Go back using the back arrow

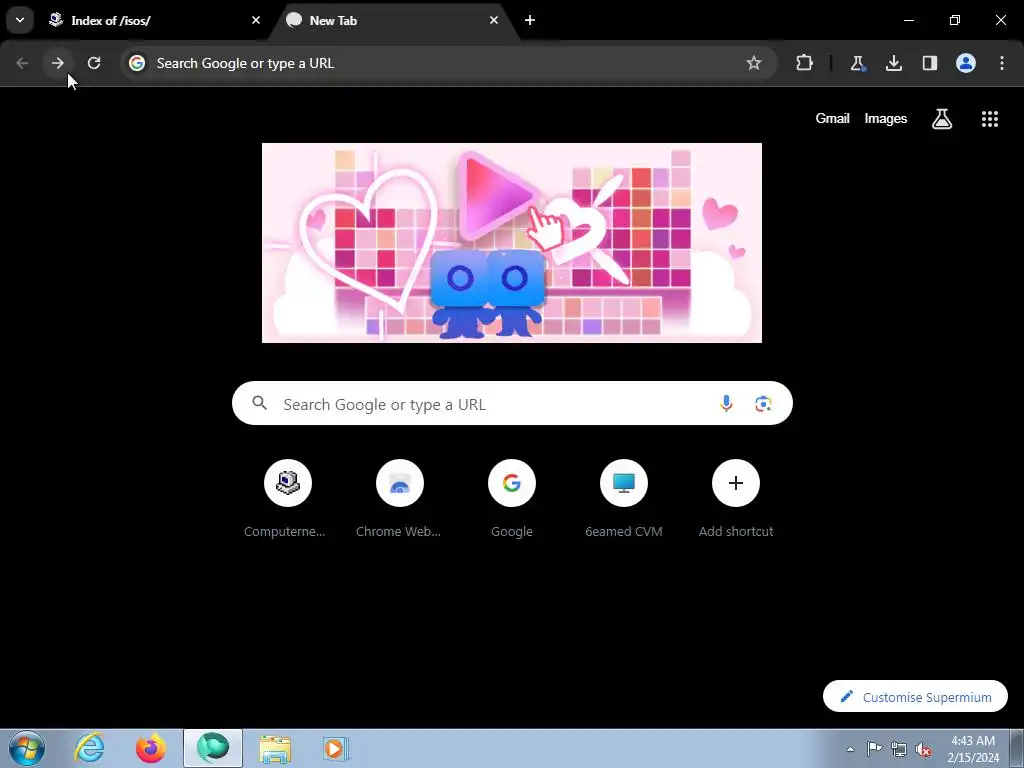click(x=22, y=63)
